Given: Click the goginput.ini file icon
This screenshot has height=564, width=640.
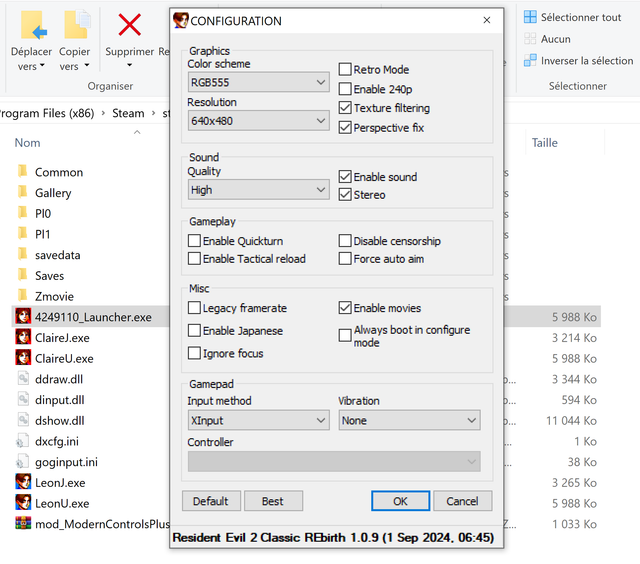Looking at the screenshot, I should 23,462.
